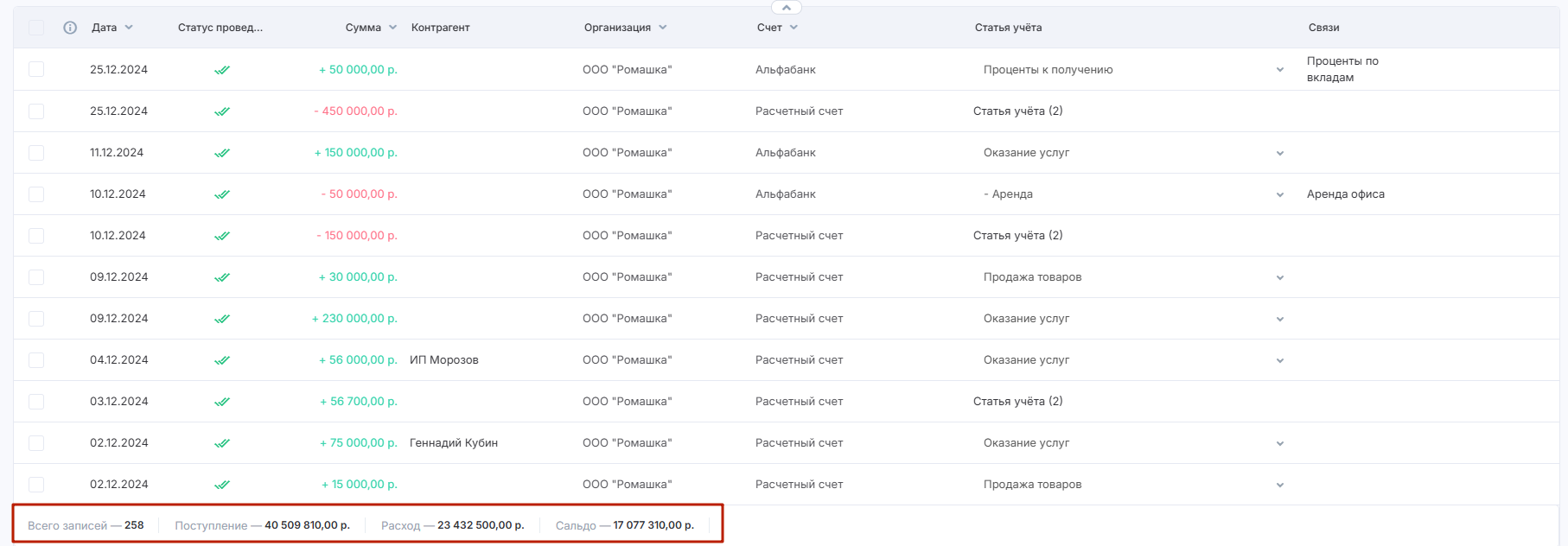Click posting status checkmark for +50 000,00 row
Image resolution: width=1568 pixels, height=546 pixels.
(x=222, y=70)
